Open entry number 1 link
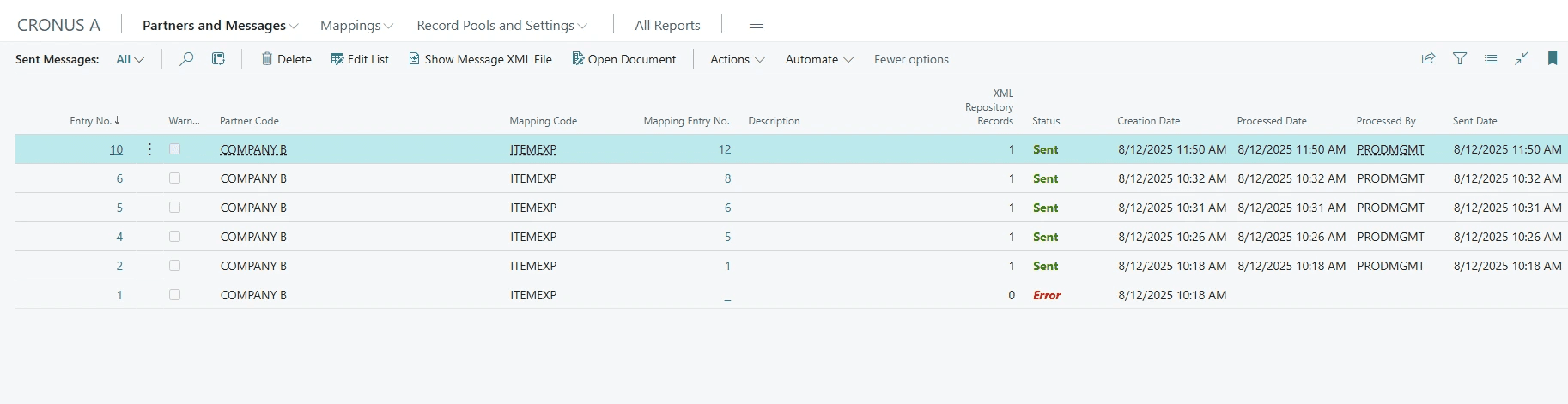This screenshot has height=404, width=1568. tap(119, 295)
